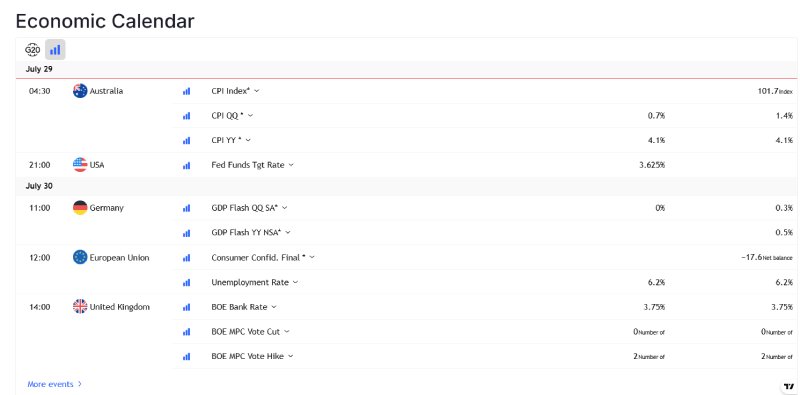Select the BOE MPC Vote Hike event
Screen dimensions: 800x395
coord(249,356)
